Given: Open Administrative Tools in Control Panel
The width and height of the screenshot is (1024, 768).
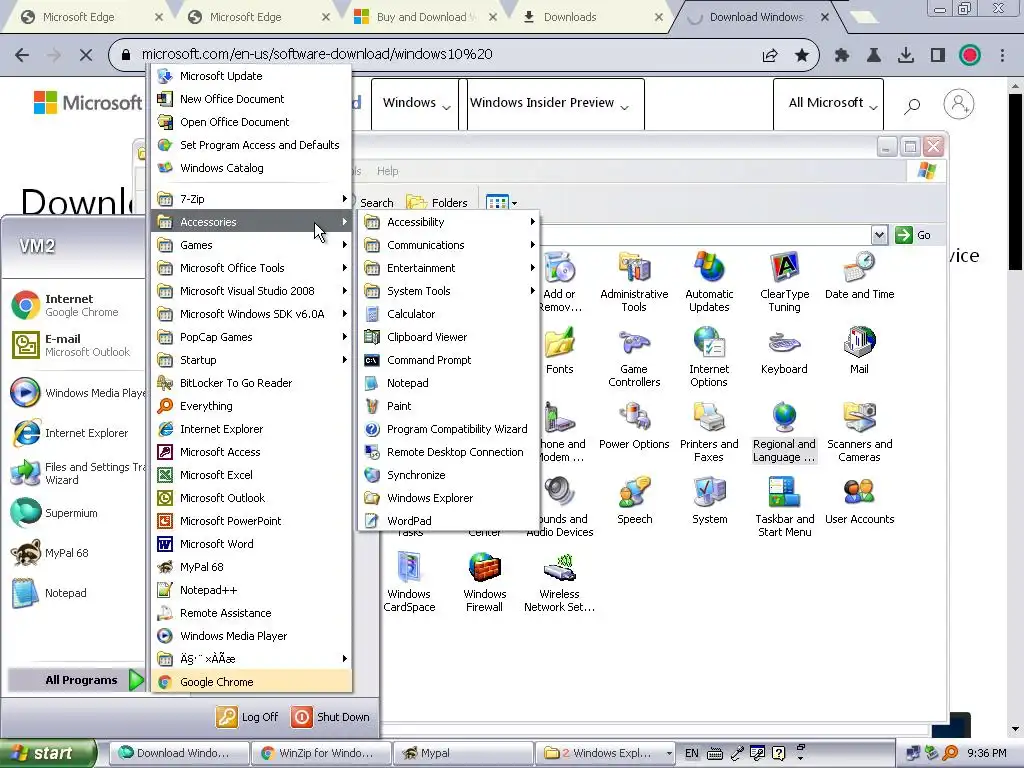Looking at the screenshot, I should tap(634, 282).
